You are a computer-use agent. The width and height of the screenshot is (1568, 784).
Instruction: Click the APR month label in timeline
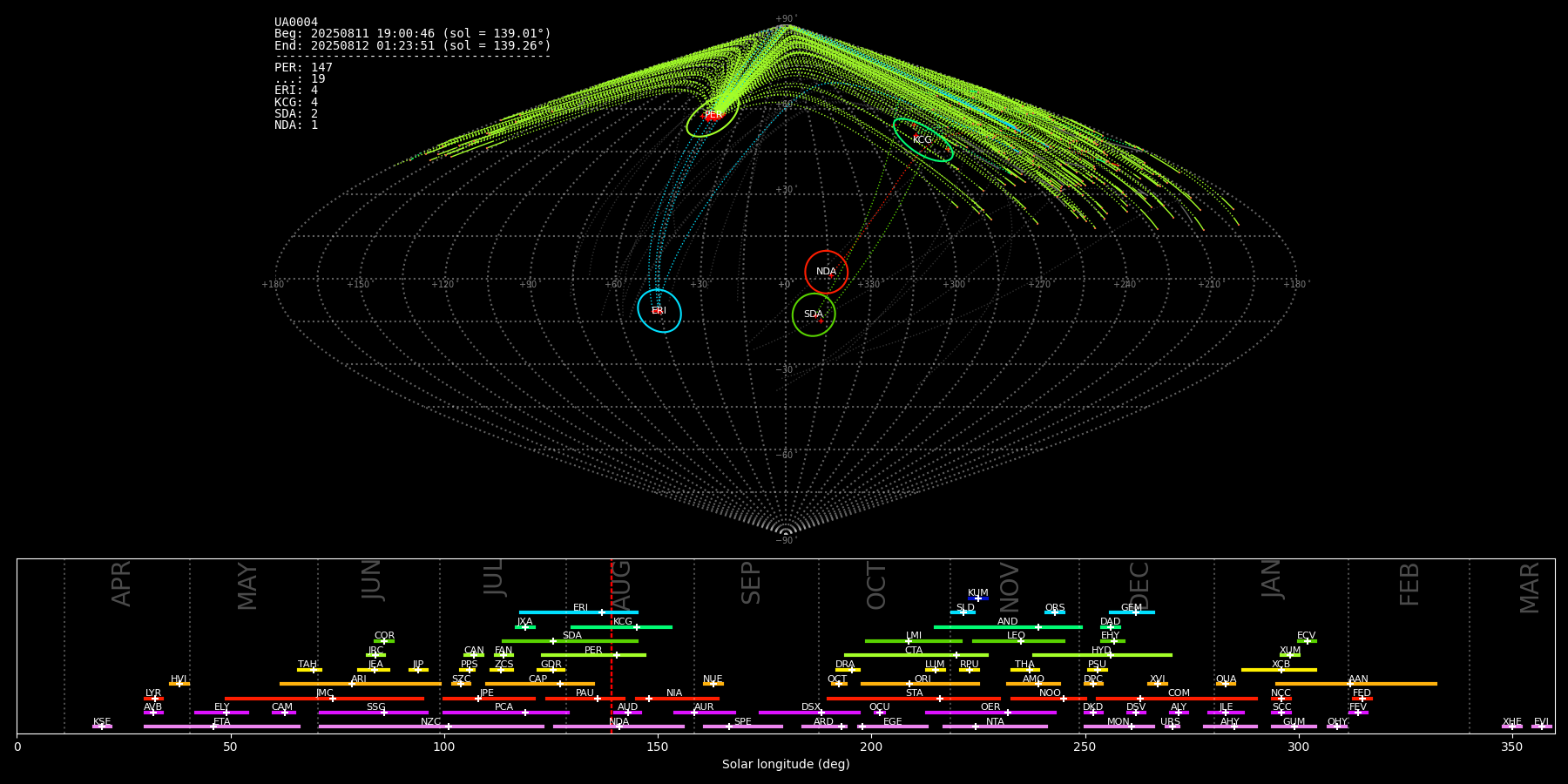(x=121, y=584)
